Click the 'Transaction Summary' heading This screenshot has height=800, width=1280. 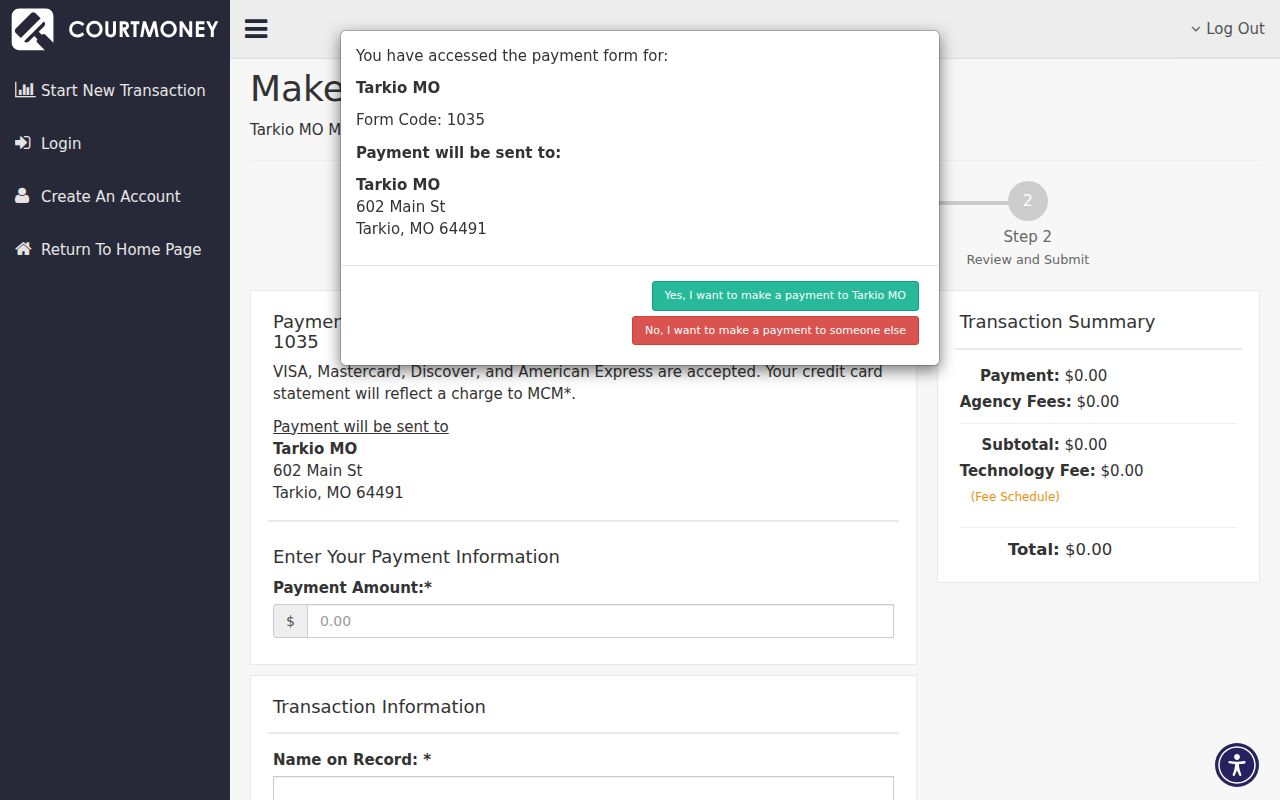point(1057,322)
